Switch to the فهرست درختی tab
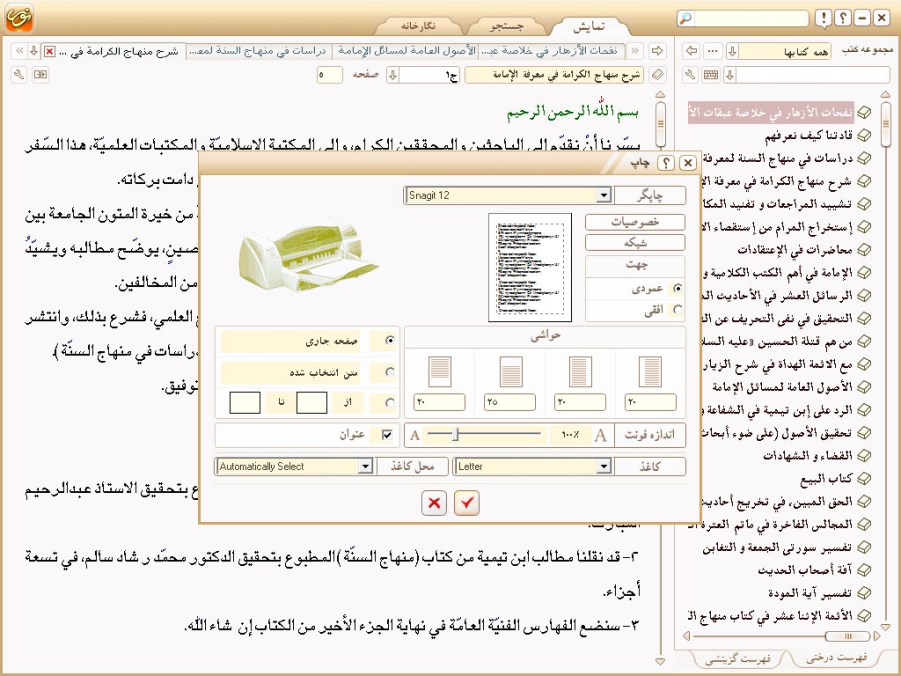The image size is (901, 676). point(836,658)
